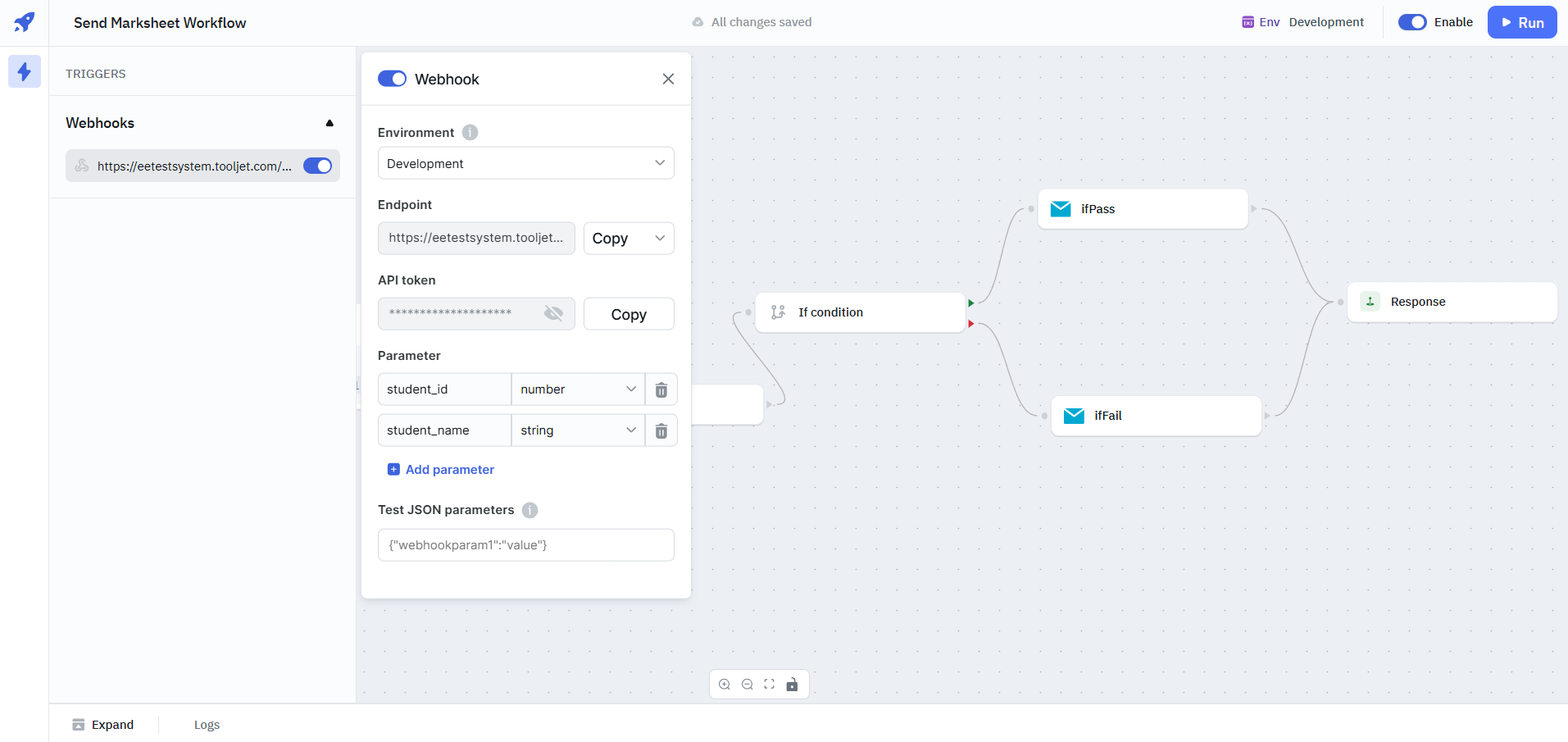1568x742 pixels.
Task: Click the ToolJet rocket logo
Action: [25, 22]
